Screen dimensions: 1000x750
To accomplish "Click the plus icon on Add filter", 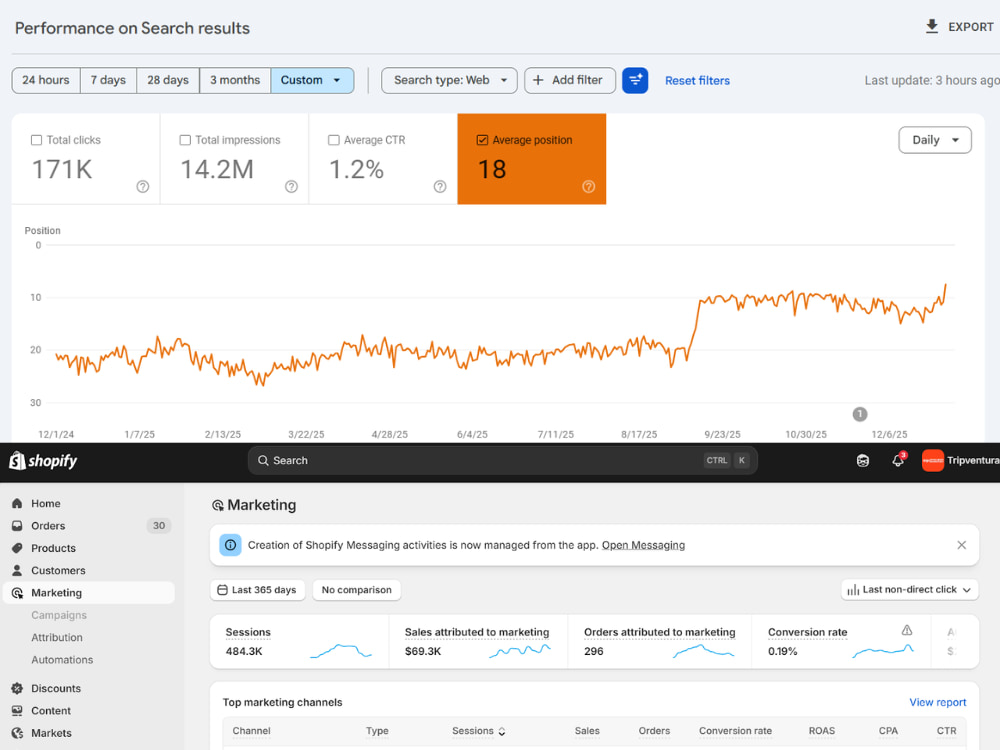I will pyautogui.click(x=538, y=80).
